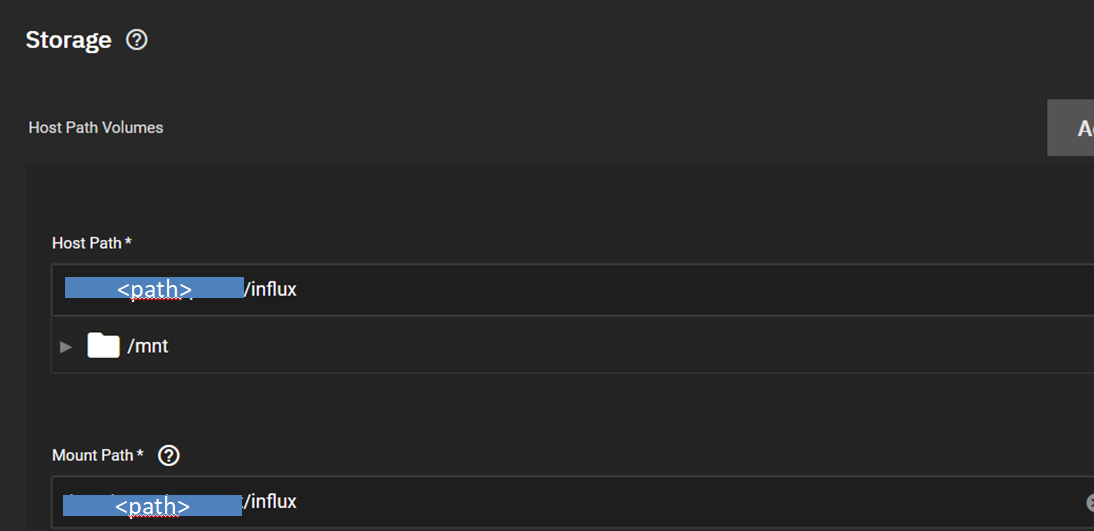Place cursor on blue <path> block in Mount Path
This screenshot has width=1094, height=531.
[152, 505]
